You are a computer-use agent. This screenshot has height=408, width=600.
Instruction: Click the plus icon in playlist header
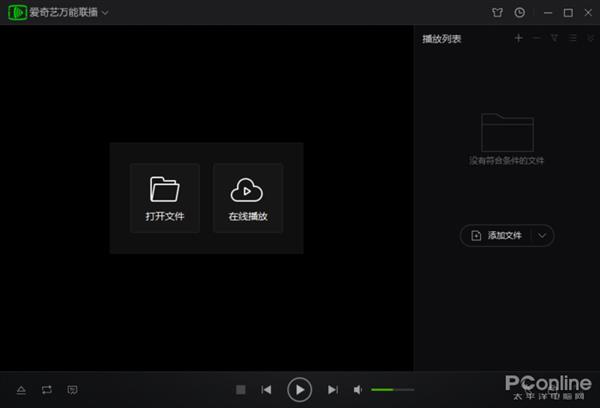tap(518, 38)
